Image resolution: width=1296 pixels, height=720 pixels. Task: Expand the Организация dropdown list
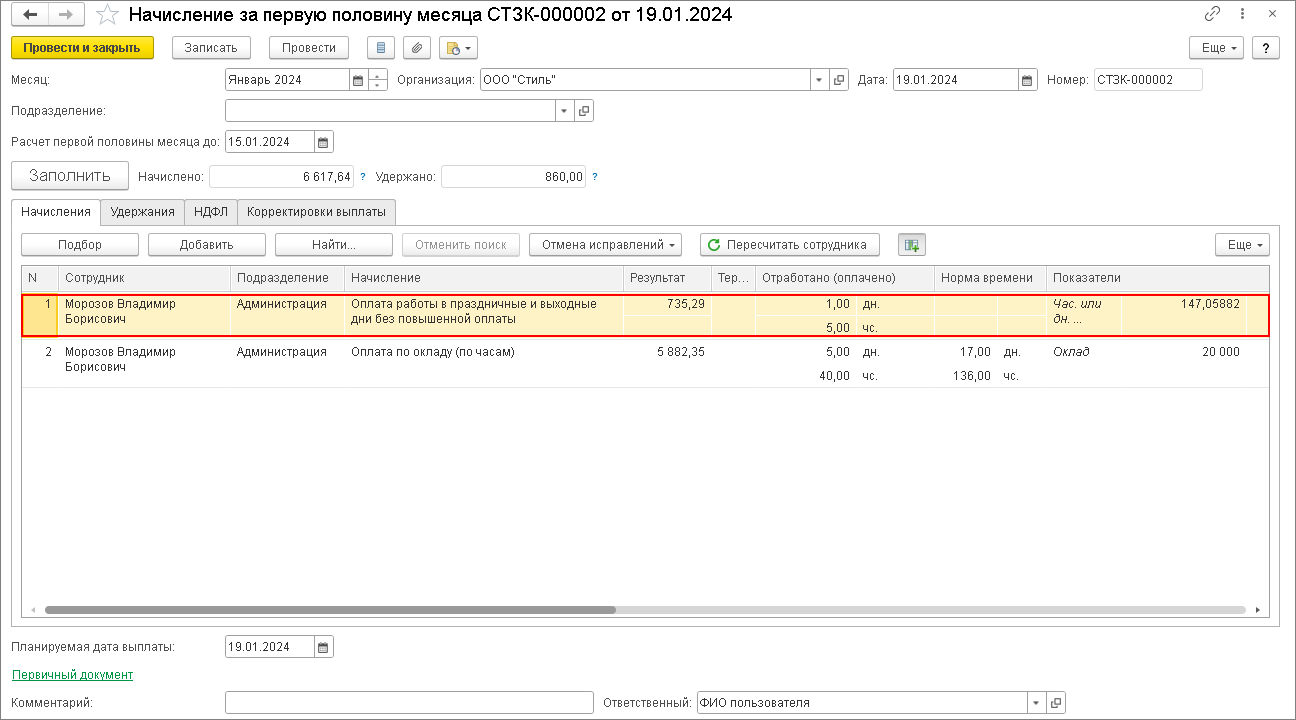pyautogui.click(x=819, y=80)
